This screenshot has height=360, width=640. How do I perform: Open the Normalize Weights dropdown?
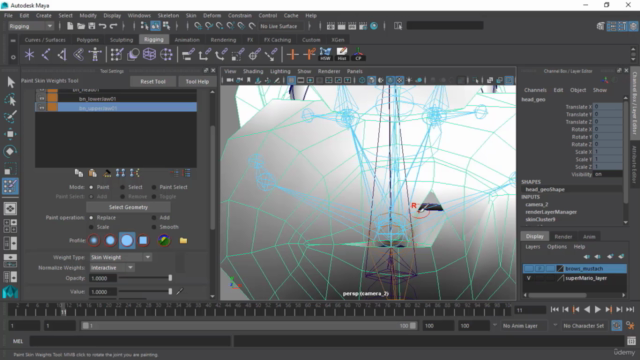click(112, 267)
